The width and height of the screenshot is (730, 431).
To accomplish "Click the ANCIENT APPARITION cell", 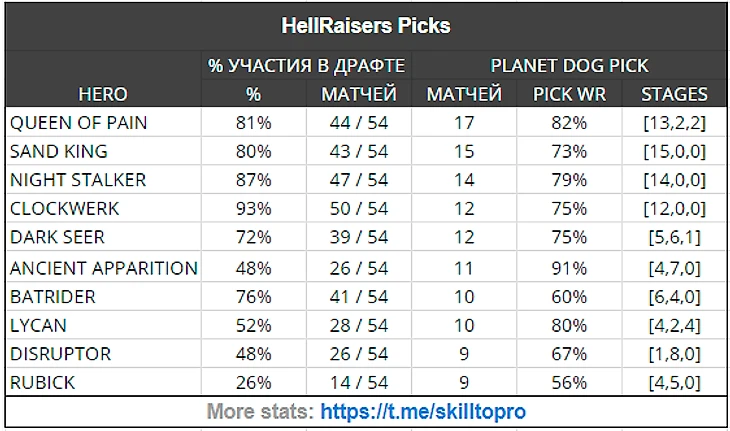I will coord(102,268).
